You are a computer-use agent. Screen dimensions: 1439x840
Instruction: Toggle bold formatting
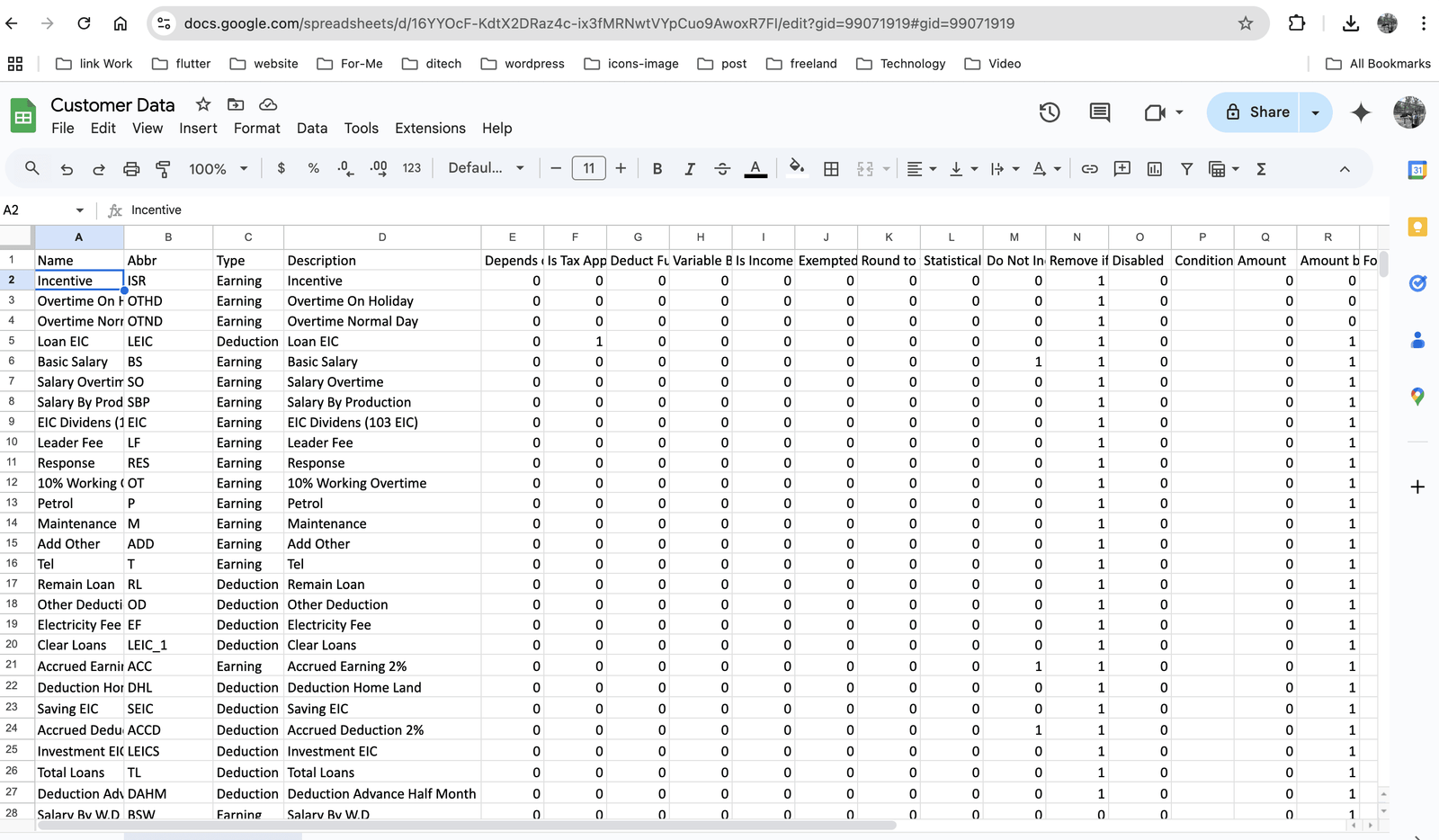click(657, 169)
